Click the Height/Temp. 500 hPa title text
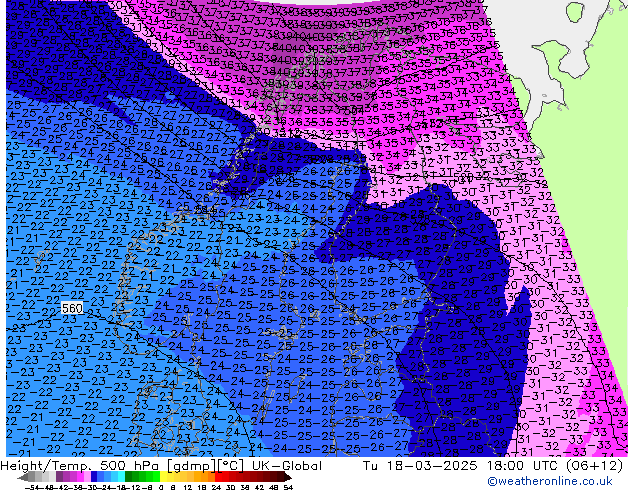Image resolution: width=634 pixels, height=490 pixels. pos(81,466)
